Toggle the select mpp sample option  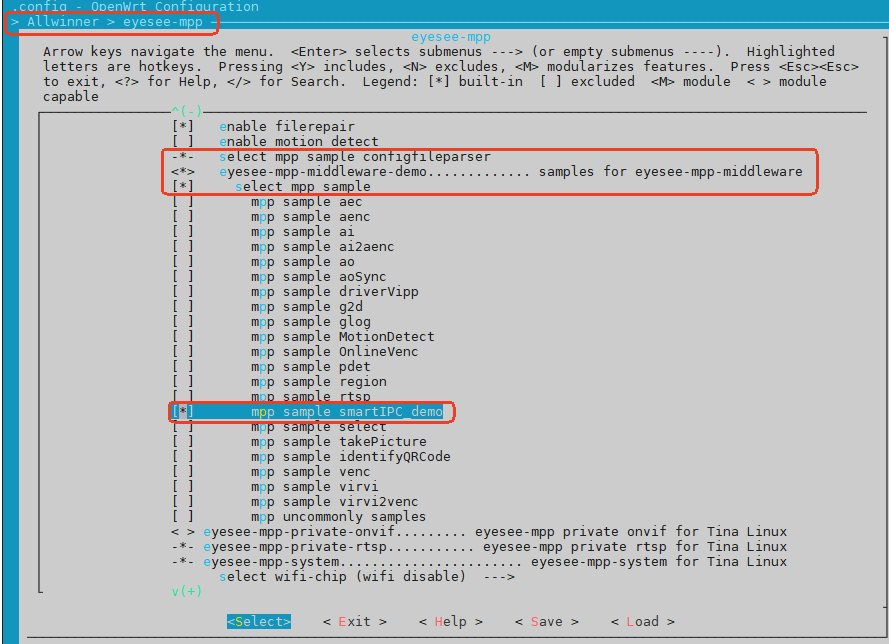[x=183, y=187]
